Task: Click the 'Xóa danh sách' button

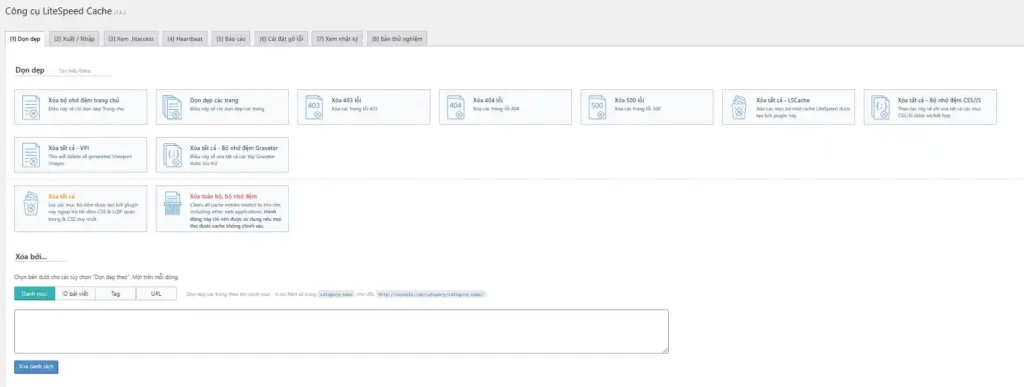Action: click(36, 367)
